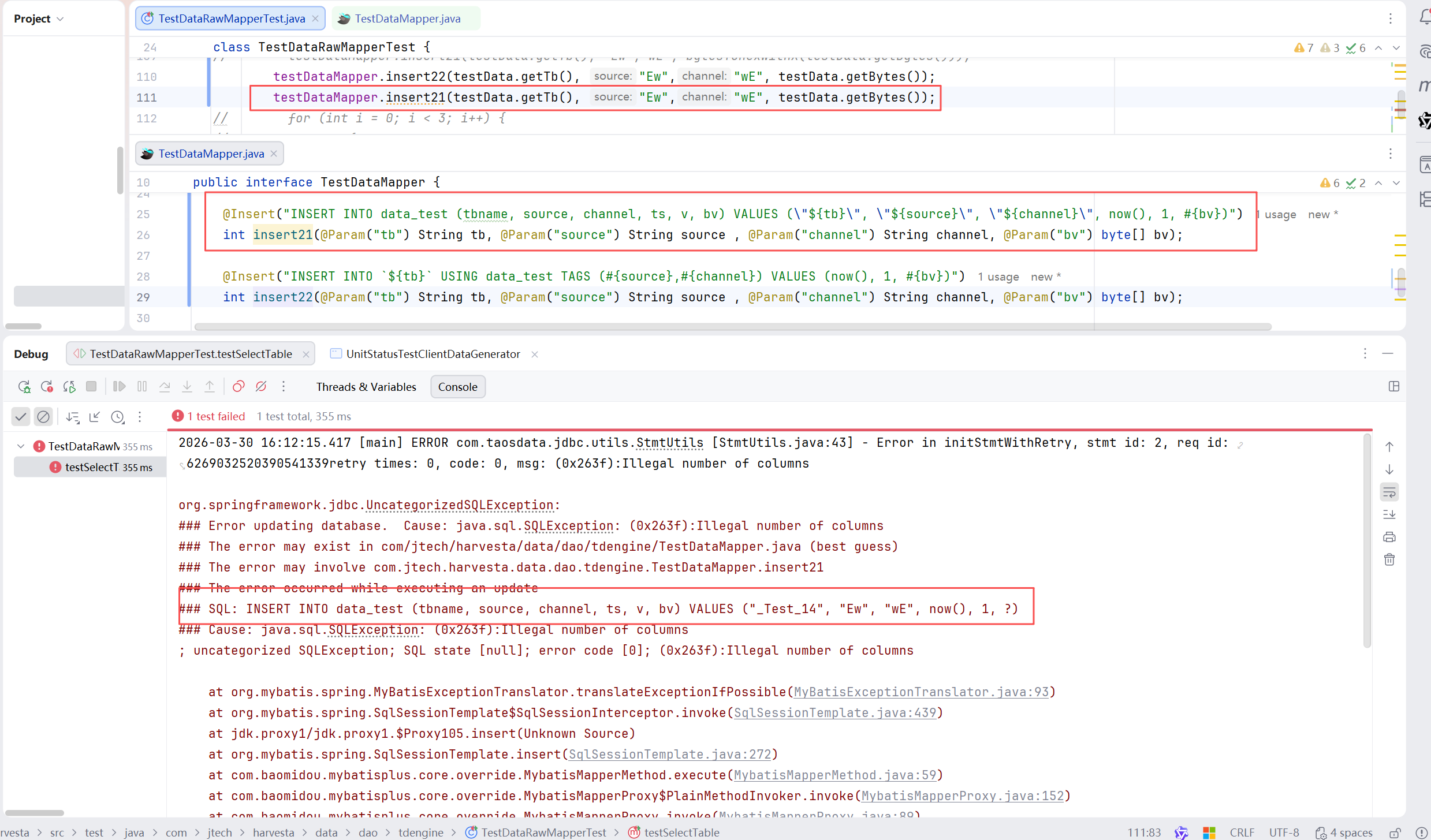Toggle Show Ignored tests filter

point(43,417)
